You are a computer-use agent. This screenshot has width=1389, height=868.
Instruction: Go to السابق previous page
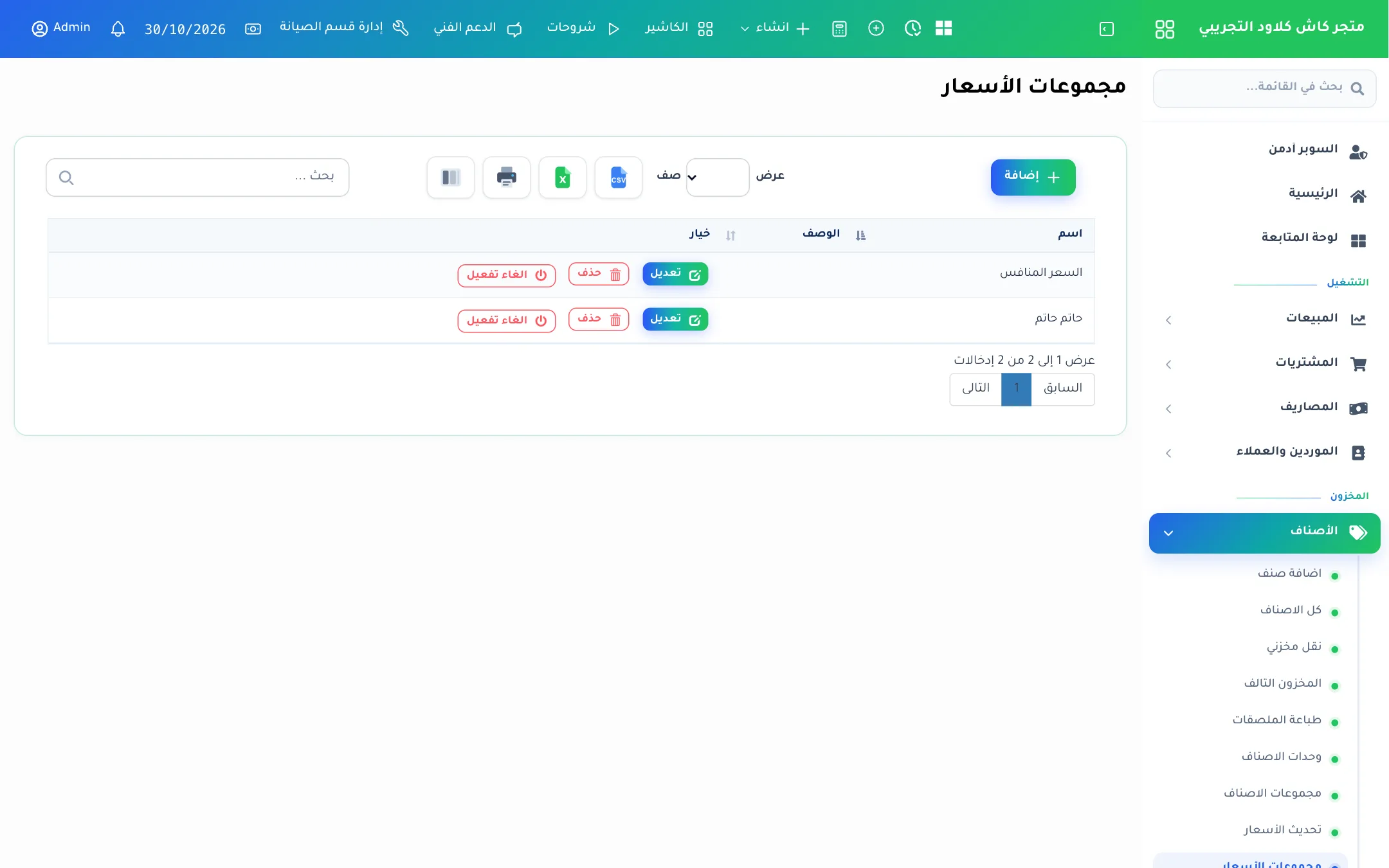(x=1063, y=389)
